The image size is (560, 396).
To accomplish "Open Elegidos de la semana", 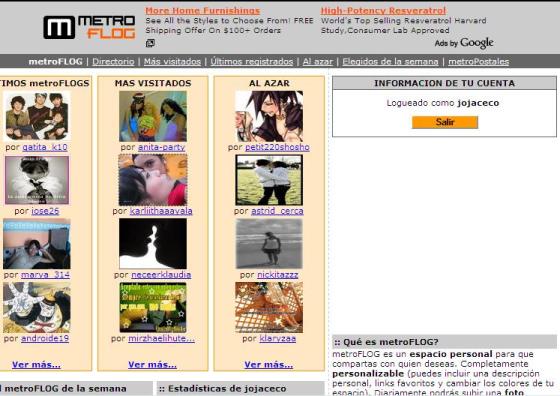I will [x=390, y=61].
